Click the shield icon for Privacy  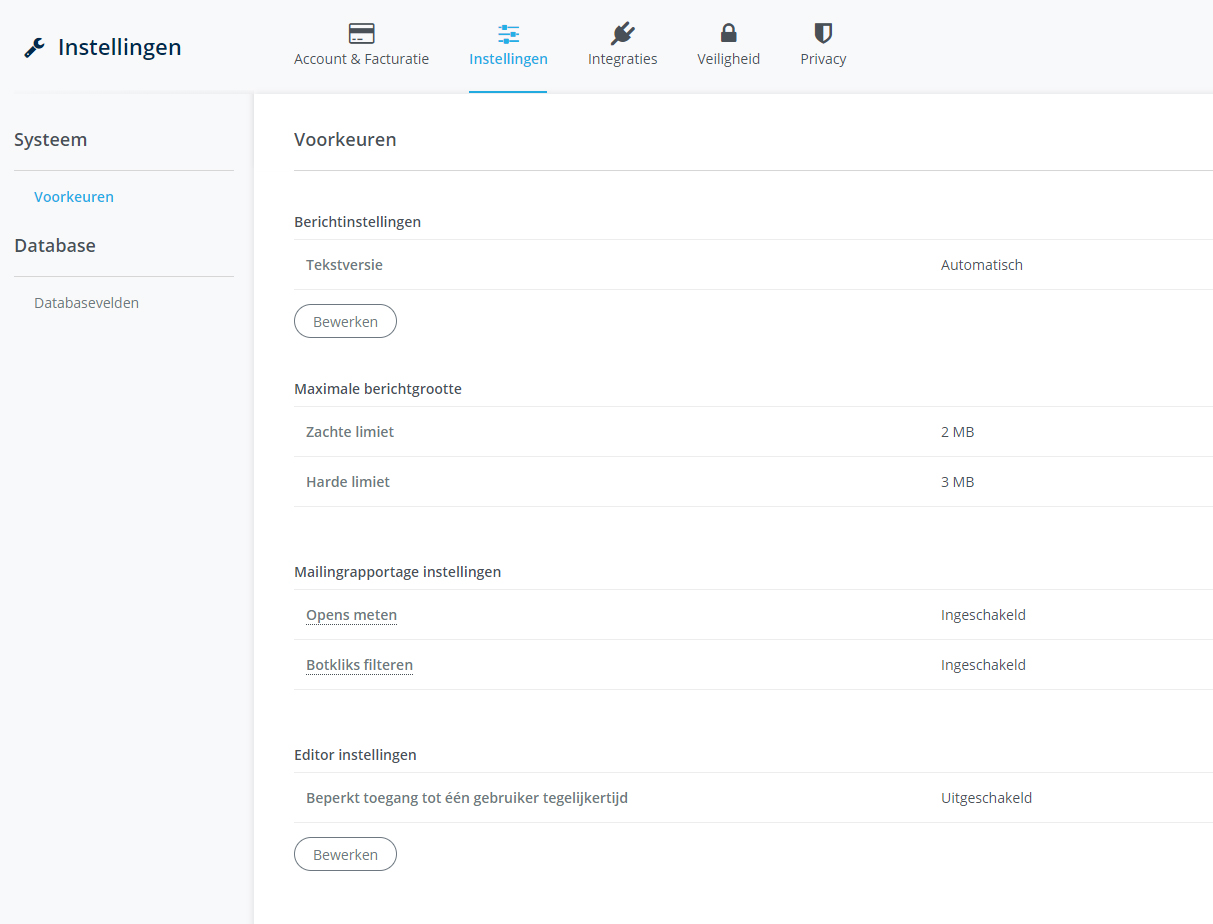(823, 34)
